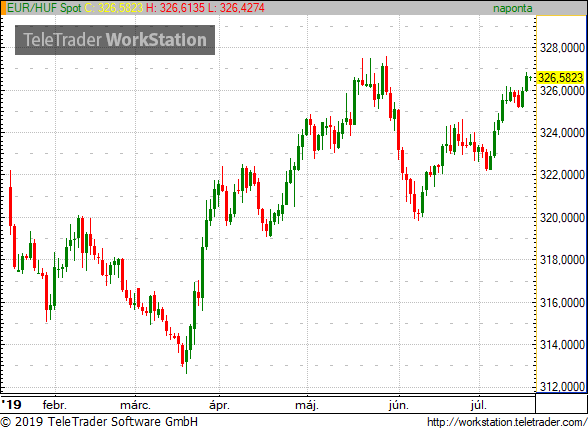This screenshot has width=588, height=431.
Task: Select the naponta interval label
Action: (x=513, y=8)
